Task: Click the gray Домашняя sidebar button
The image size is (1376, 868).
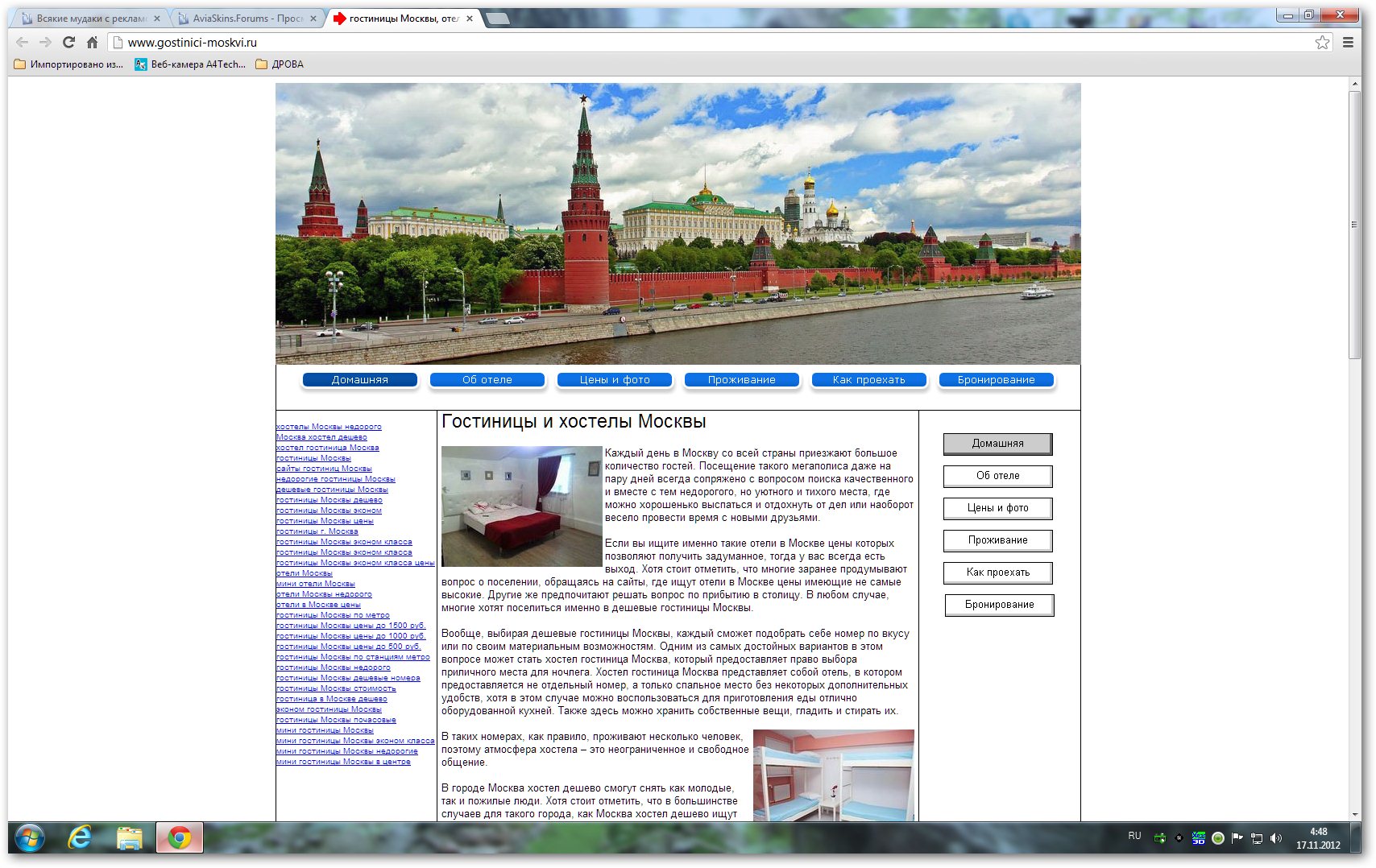Action: tap(998, 444)
